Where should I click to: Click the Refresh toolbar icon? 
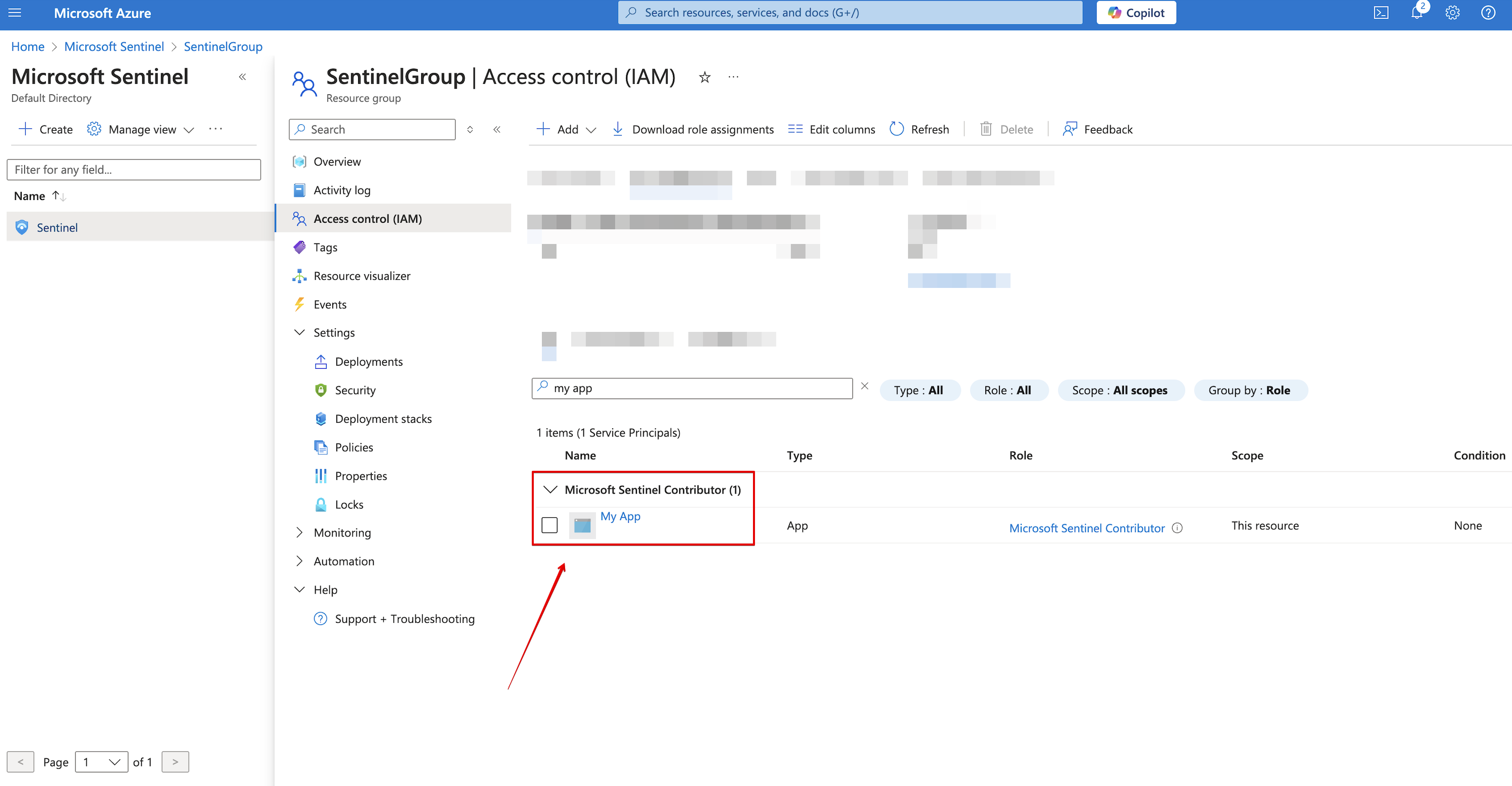919,129
